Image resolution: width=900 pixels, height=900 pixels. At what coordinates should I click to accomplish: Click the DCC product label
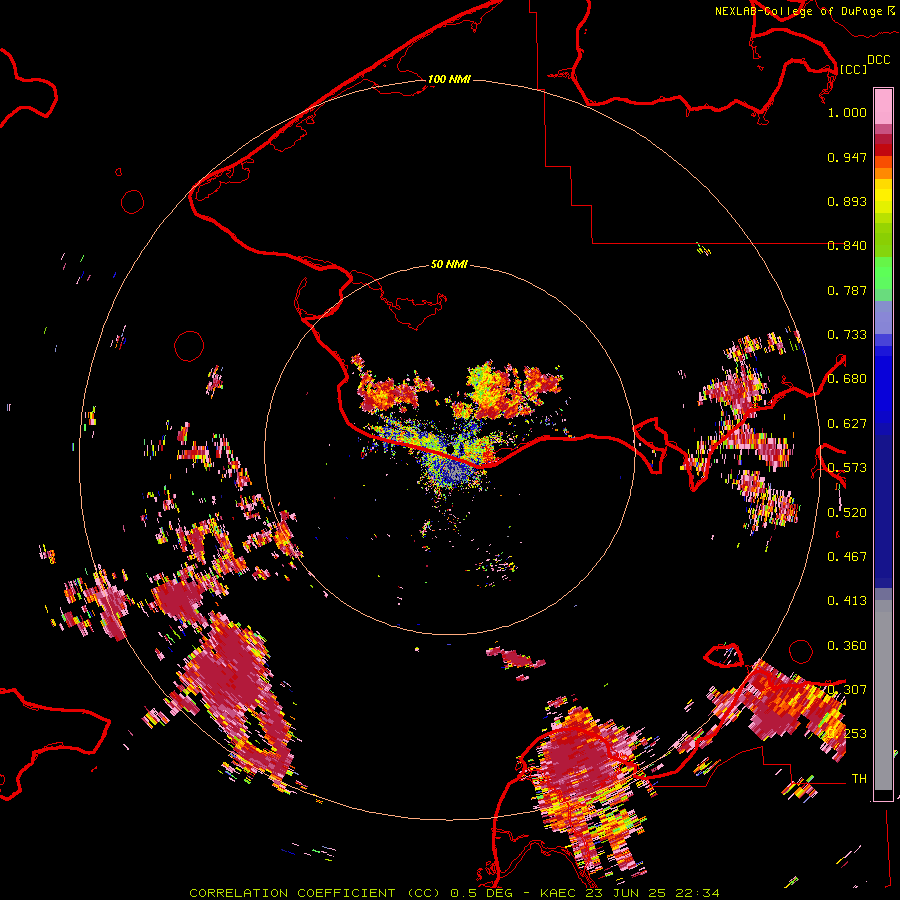[x=878, y=60]
